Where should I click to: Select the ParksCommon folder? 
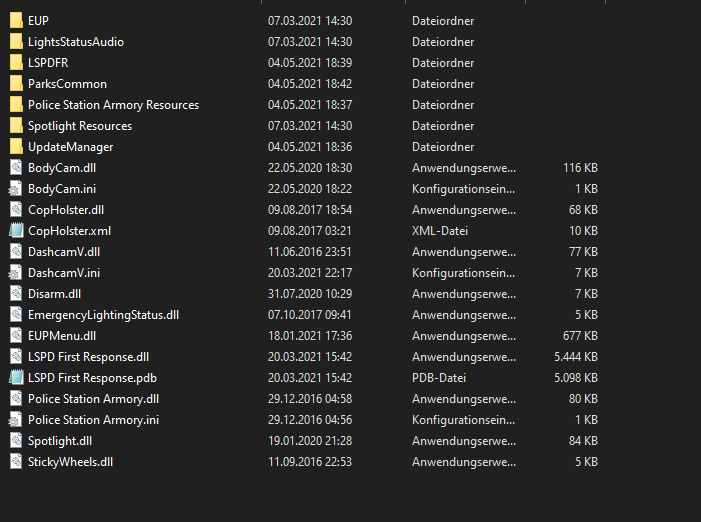(x=67, y=84)
